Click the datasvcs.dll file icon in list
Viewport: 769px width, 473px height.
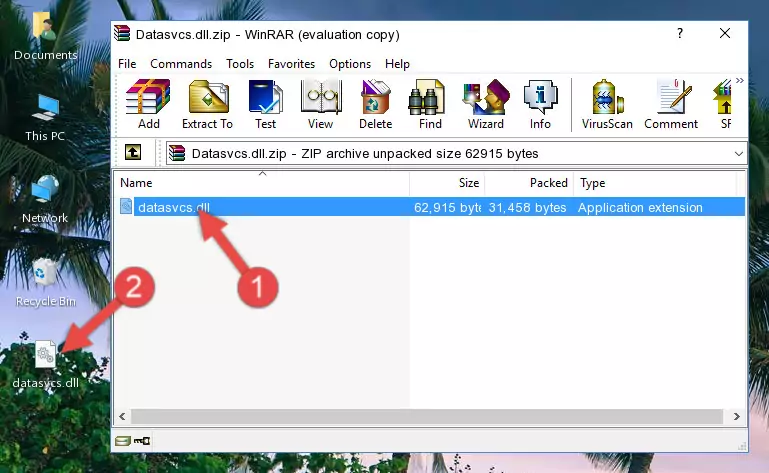click(x=126, y=207)
